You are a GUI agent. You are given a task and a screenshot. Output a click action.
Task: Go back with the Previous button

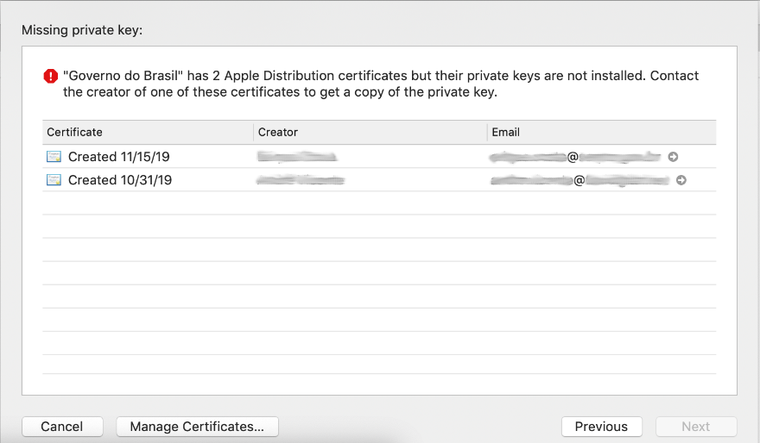pos(601,426)
